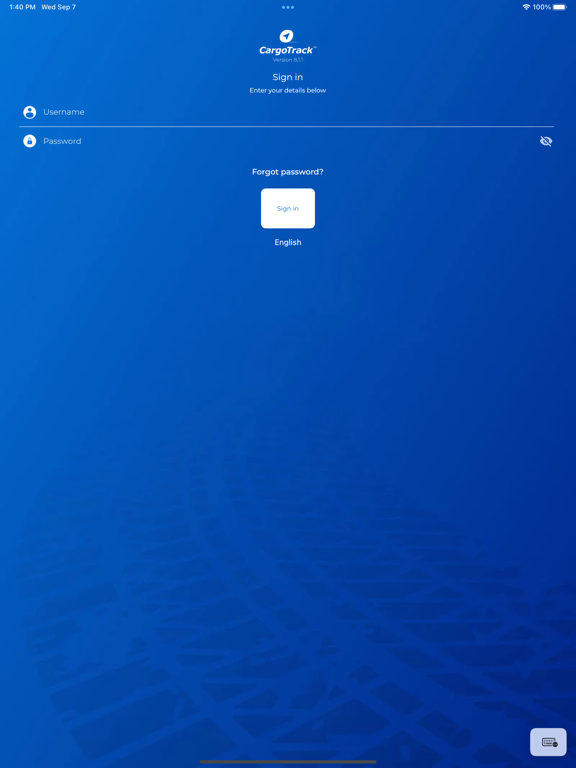Tap the Sign in heading text
The height and width of the screenshot is (768, 576).
288,77
